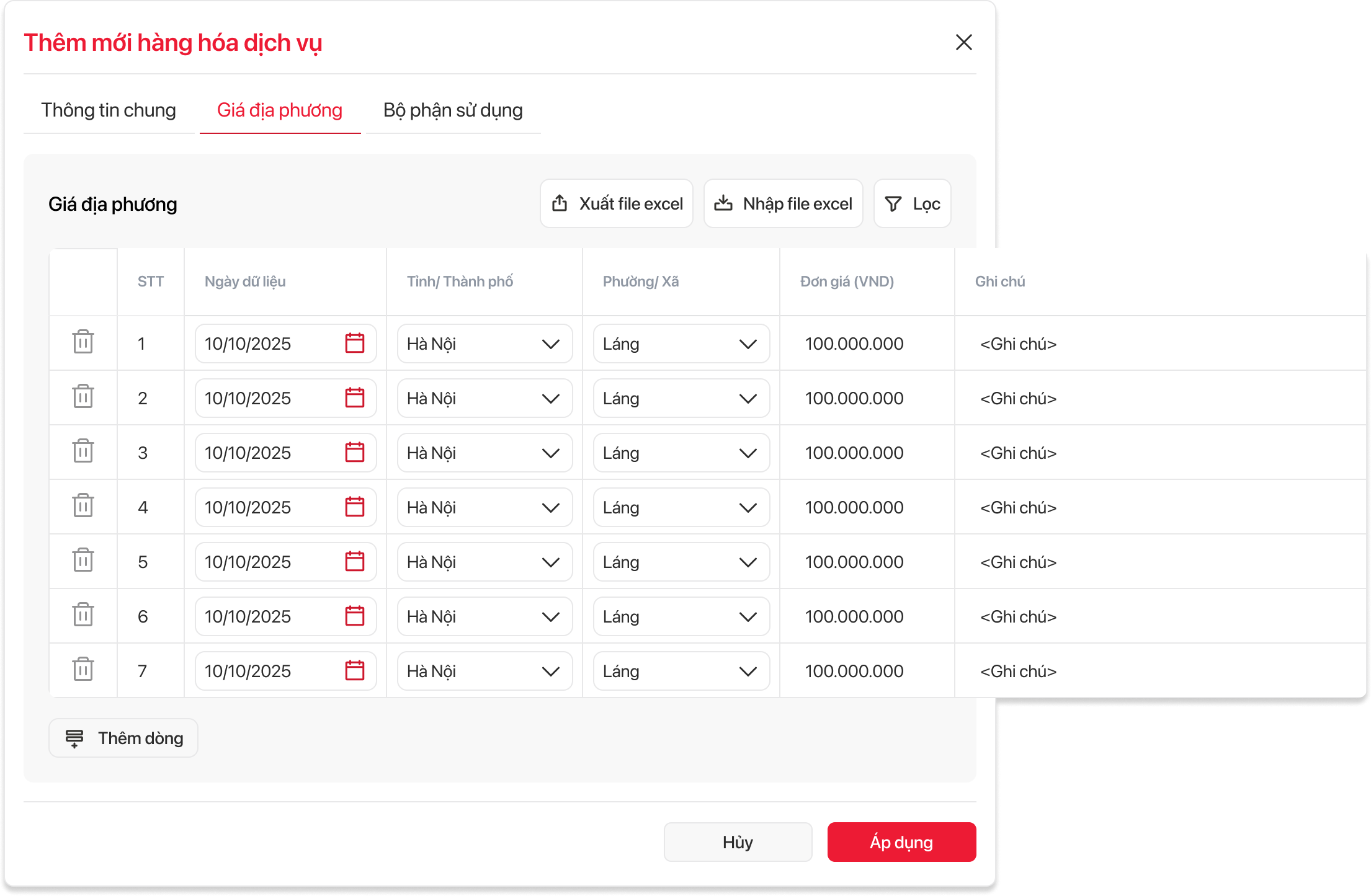Expand Hà Nội dropdown in row 1
The width and height of the screenshot is (1371, 896).
click(x=485, y=344)
